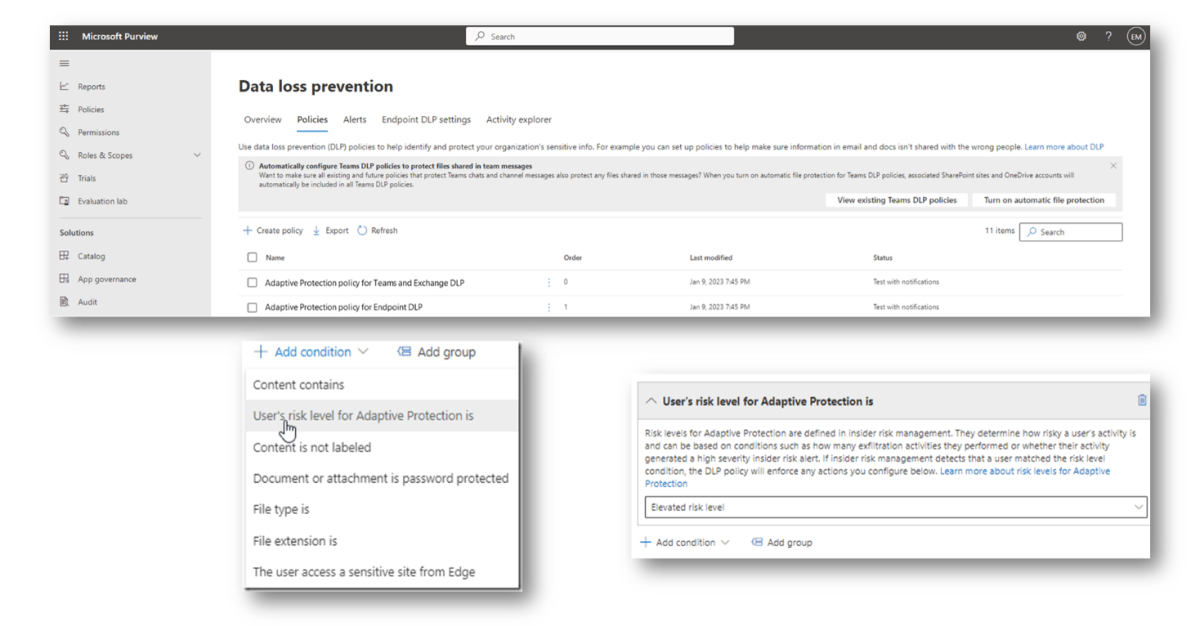The height and width of the screenshot is (626, 1200).
Task: Open the app launcher waffle icon
Action: click(x=64, y=37)
